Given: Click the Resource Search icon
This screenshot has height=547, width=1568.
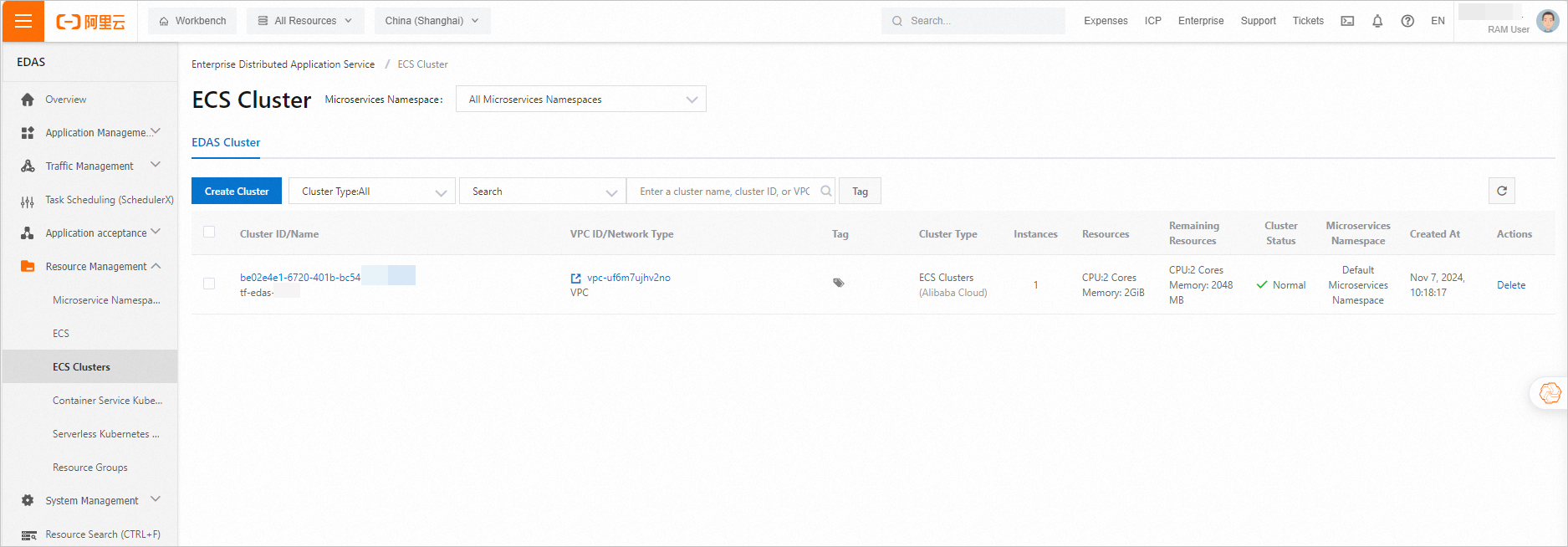Looking at the screenshot, I should coord(28,535).
